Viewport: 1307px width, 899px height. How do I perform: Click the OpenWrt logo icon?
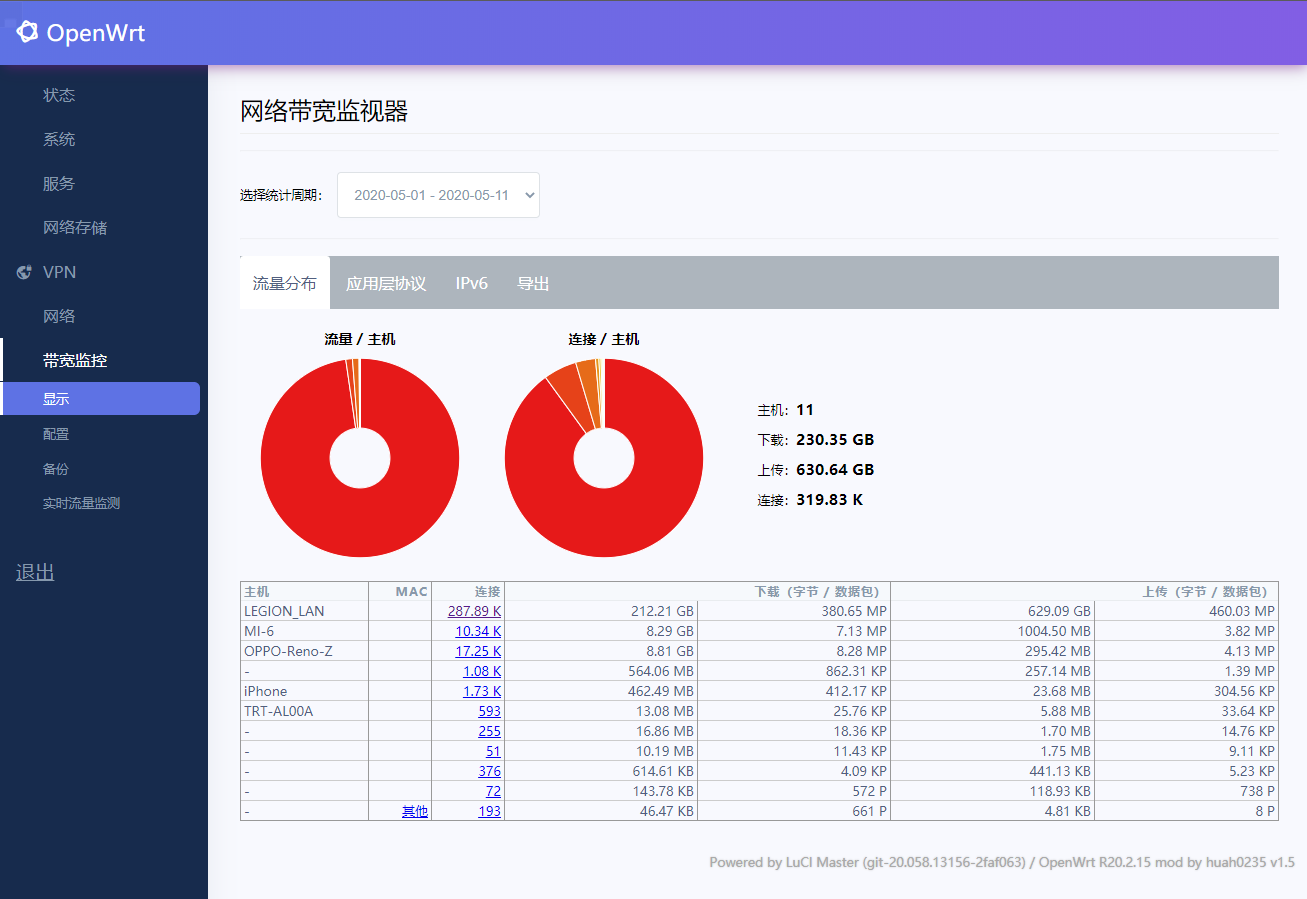pyautogui.click(x=27, y=32)
